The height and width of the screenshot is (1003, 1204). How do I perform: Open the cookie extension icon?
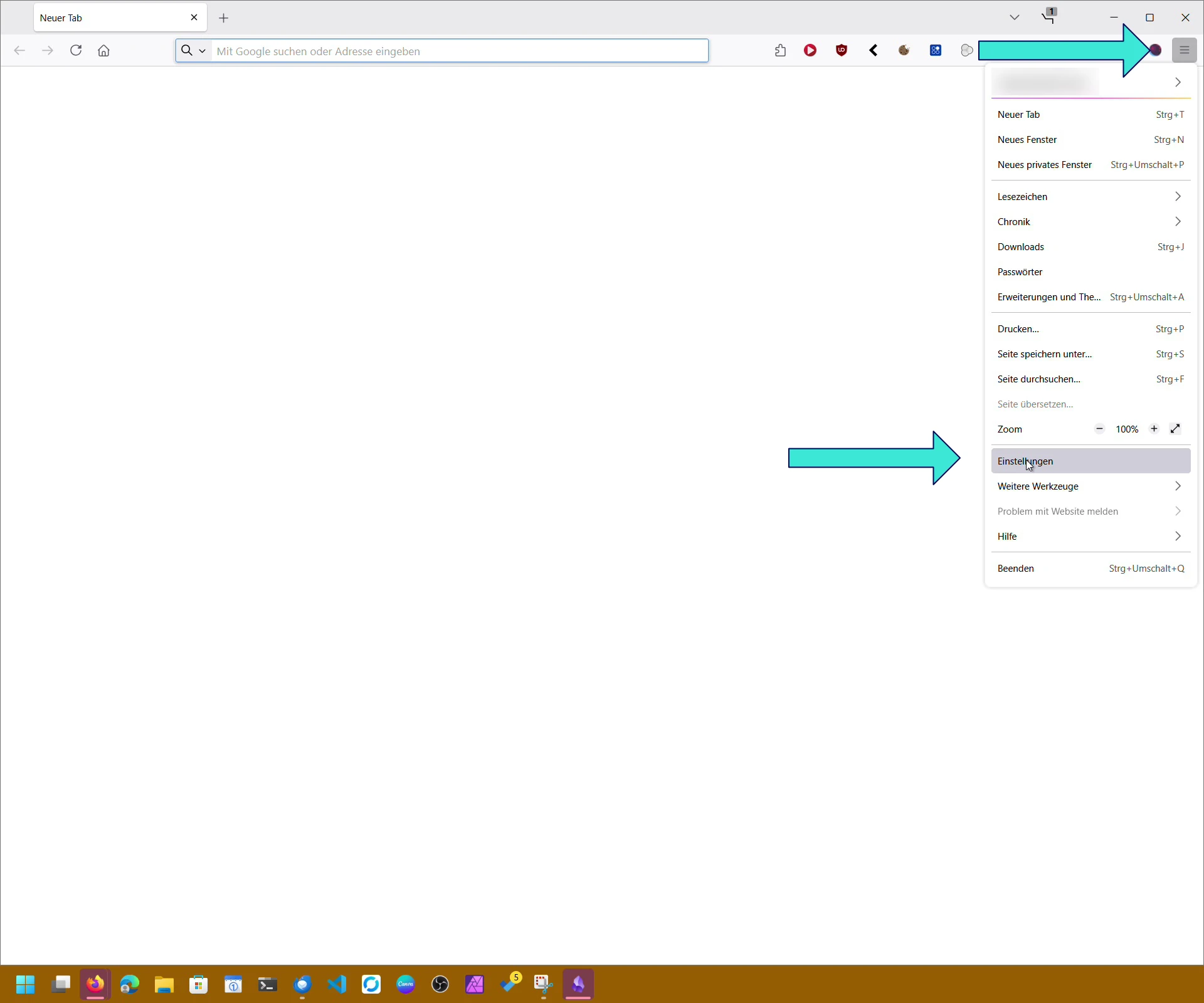pos(904,51)
